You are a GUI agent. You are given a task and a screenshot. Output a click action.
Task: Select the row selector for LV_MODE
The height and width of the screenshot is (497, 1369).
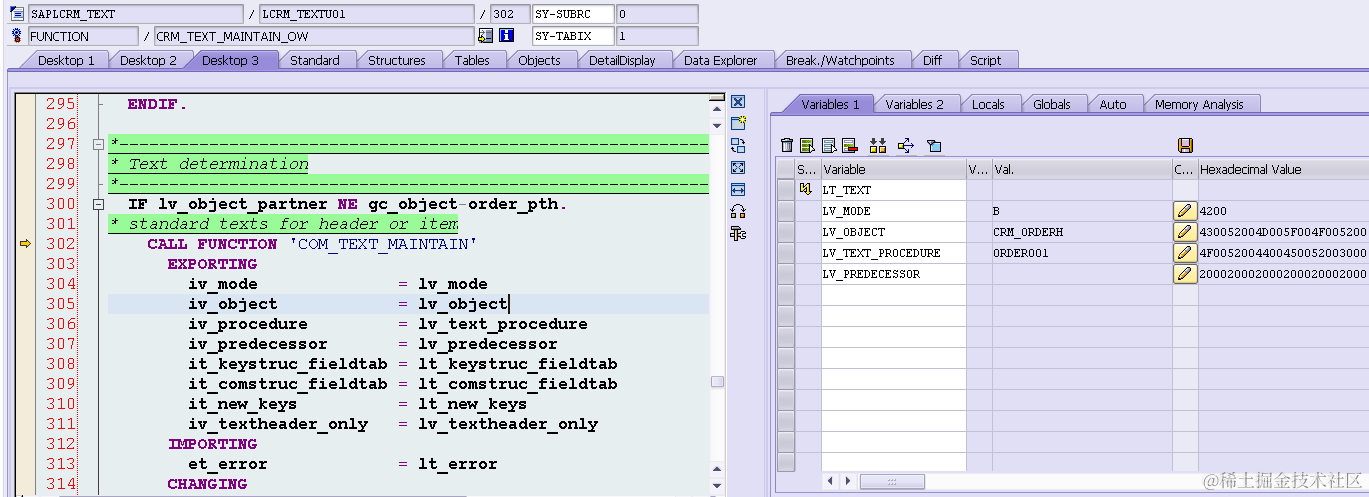[786, 211]
